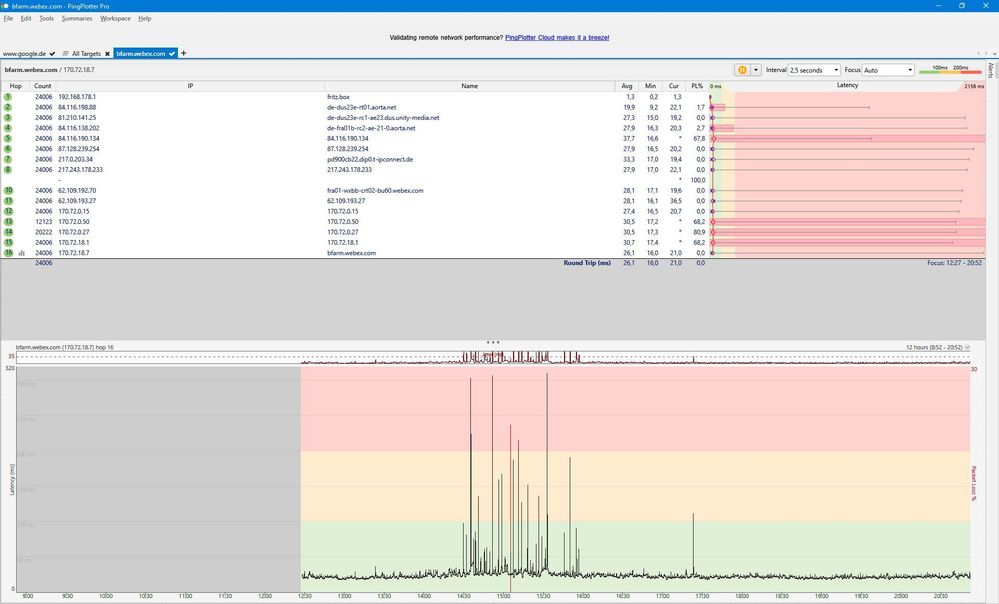The height and width of the screenshot is (604, 999).
Task: Open the Edit menu
Action: click(25, 18)
